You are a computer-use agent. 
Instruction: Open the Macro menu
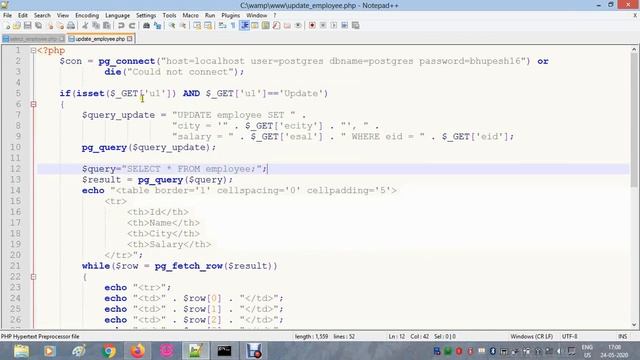point(190,16)
